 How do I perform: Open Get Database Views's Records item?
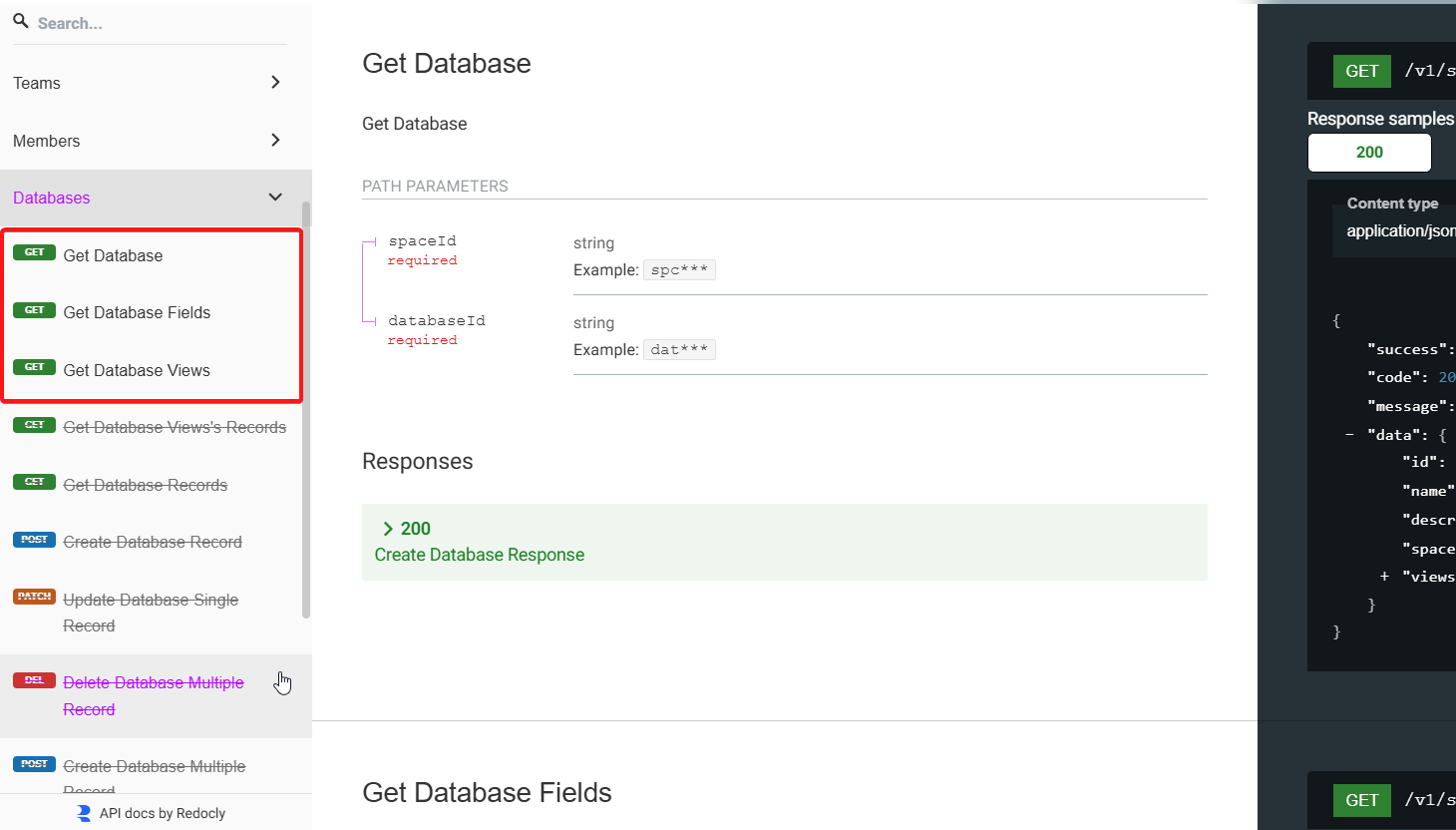(x=175, y=427)
